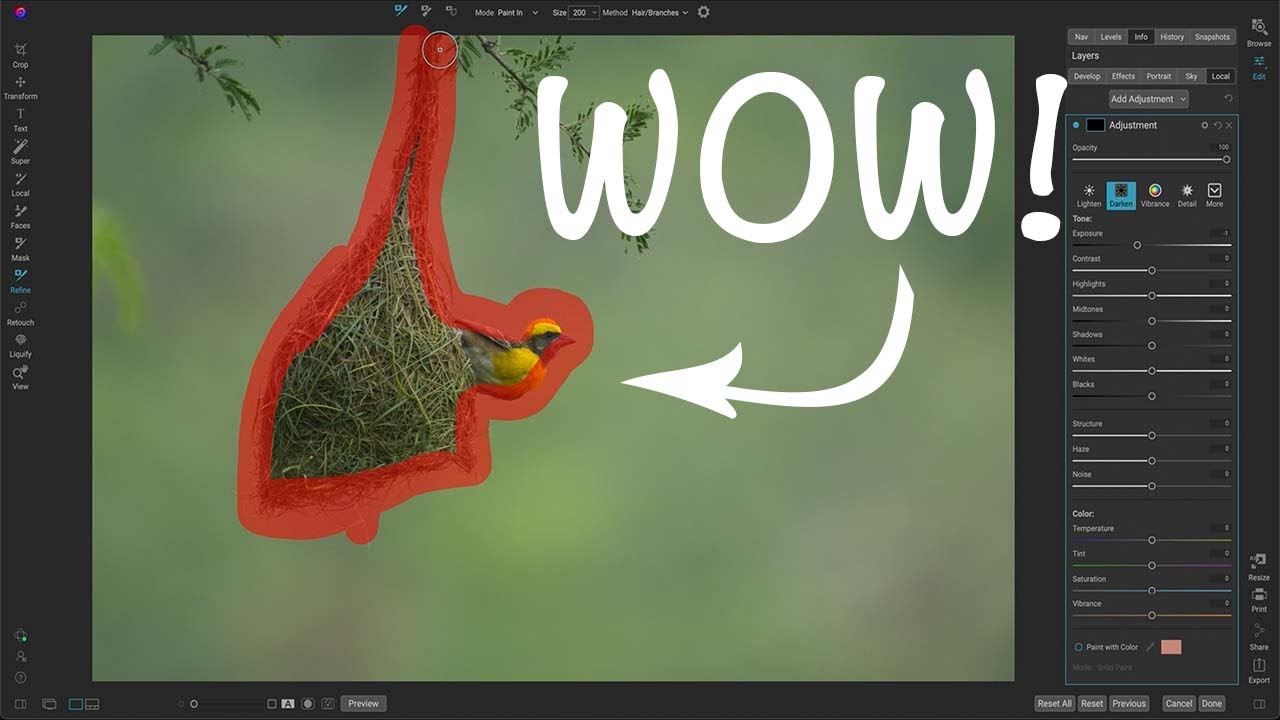Open the Add Adjustment dropdown
Screen dimensions: 1280x720
[x=1149, y=99]
